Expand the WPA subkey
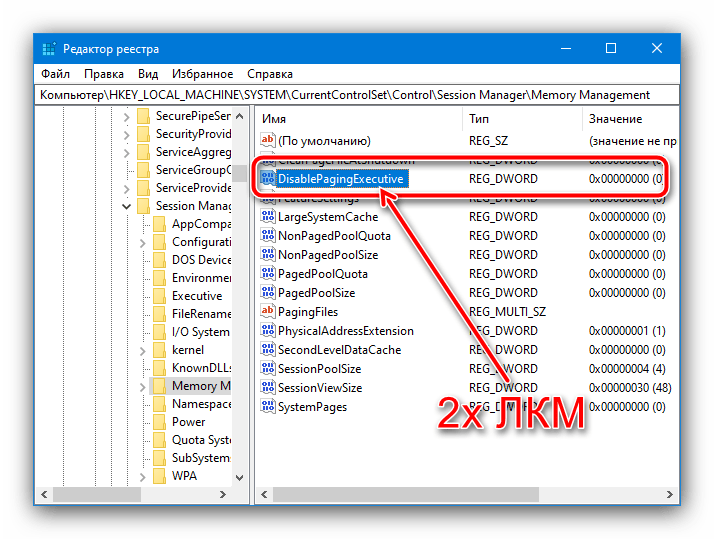 143,477
